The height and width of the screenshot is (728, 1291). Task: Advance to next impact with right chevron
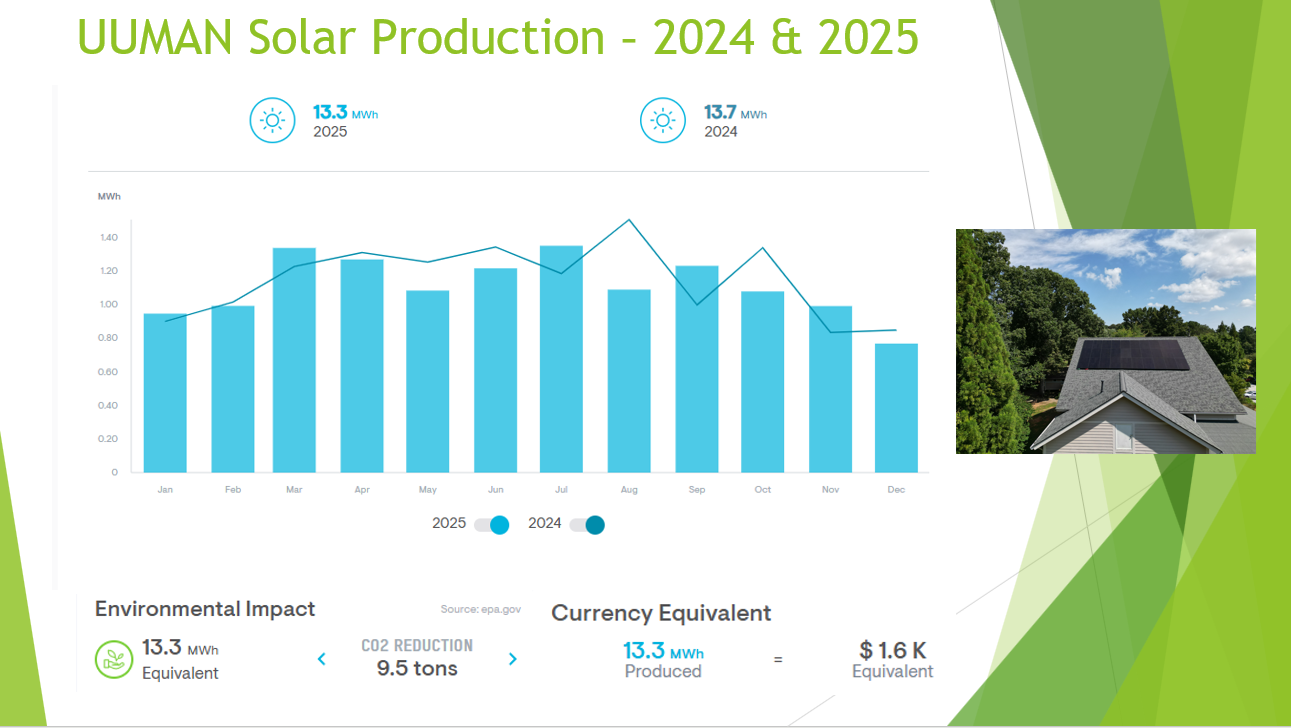(512, 659)
